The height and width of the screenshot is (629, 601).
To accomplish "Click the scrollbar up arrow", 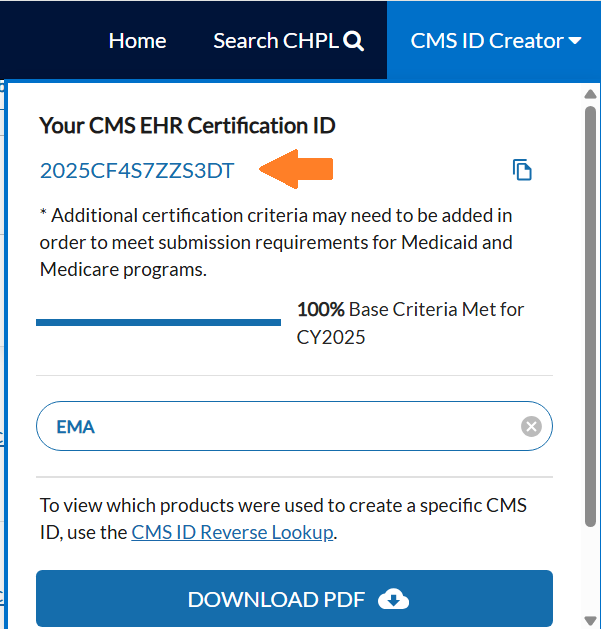I will pyautogui.click(x=590, y=95).
